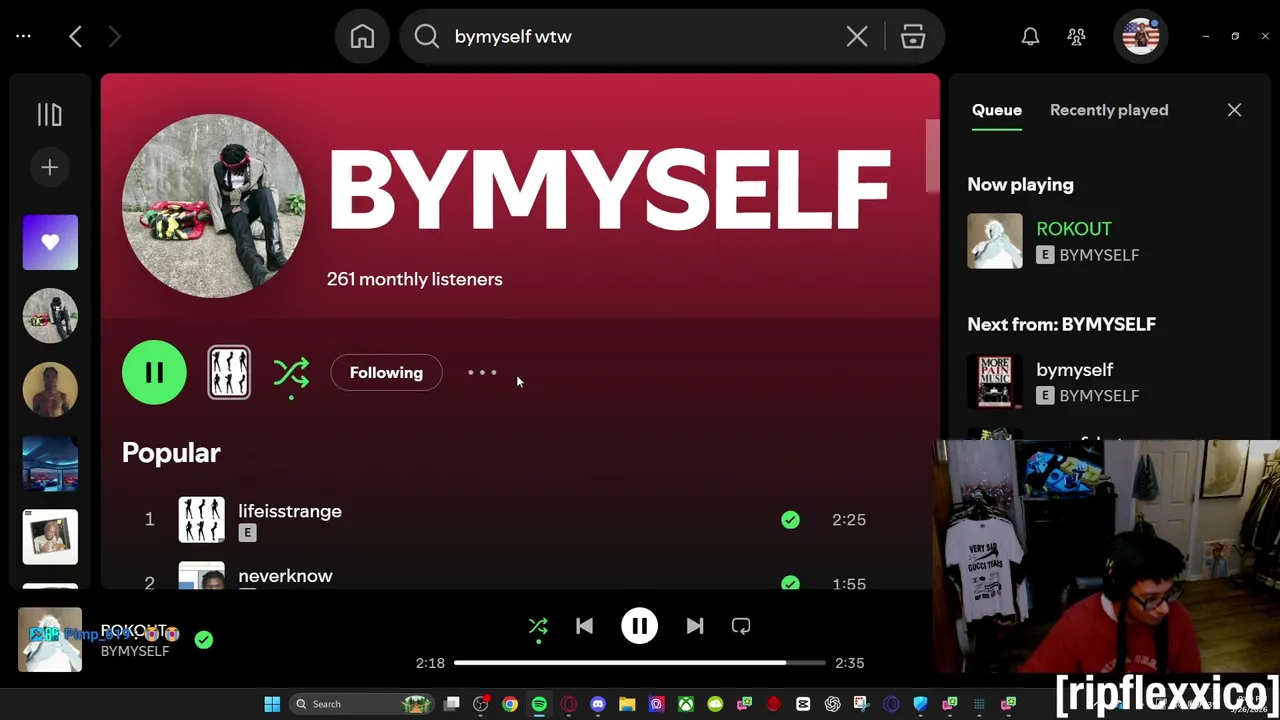Toggle the Following button
This screenshot has height=720, width=1280.
point(386,372)
